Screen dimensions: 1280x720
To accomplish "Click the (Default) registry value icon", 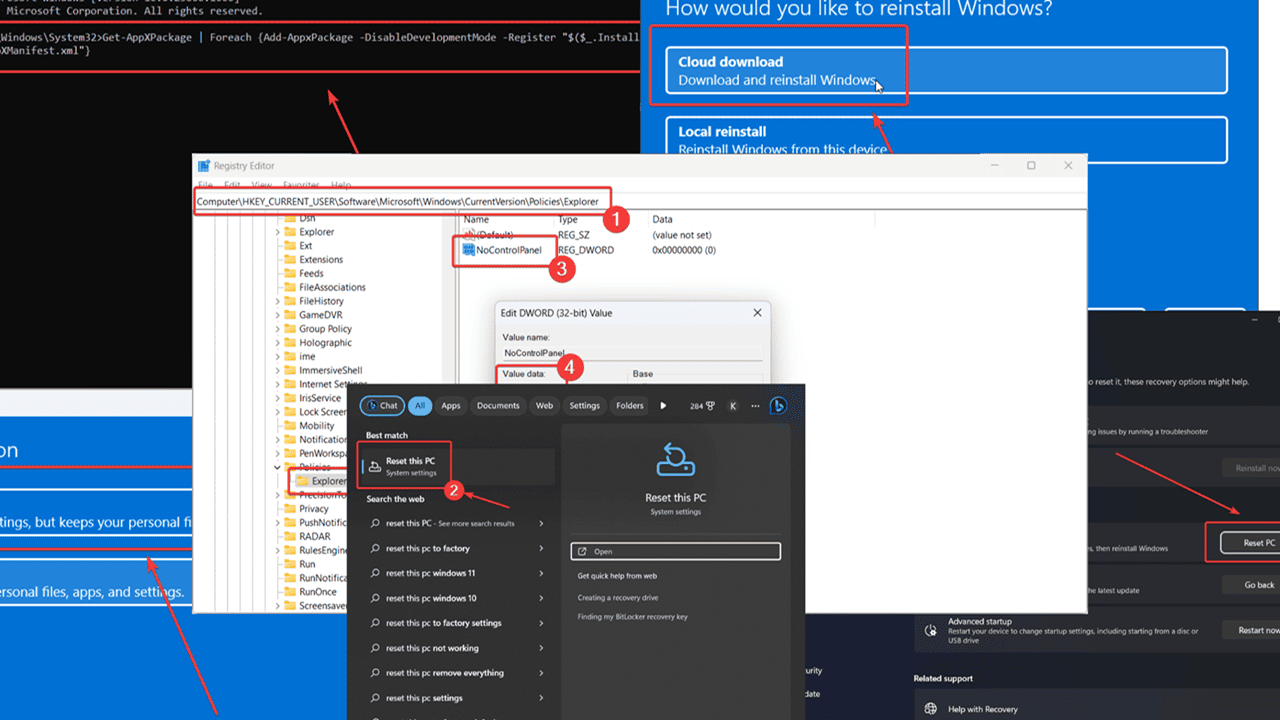I will click(x=469, y=234).
